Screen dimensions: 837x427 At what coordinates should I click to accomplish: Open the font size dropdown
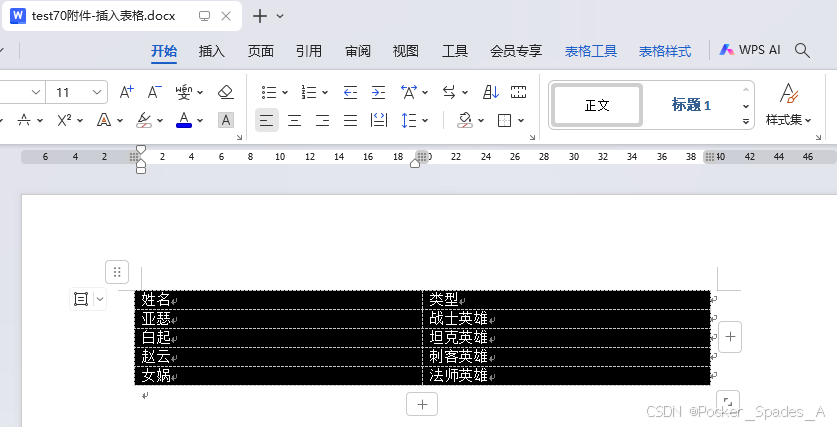pyautogui.click(x=97, y=92)
